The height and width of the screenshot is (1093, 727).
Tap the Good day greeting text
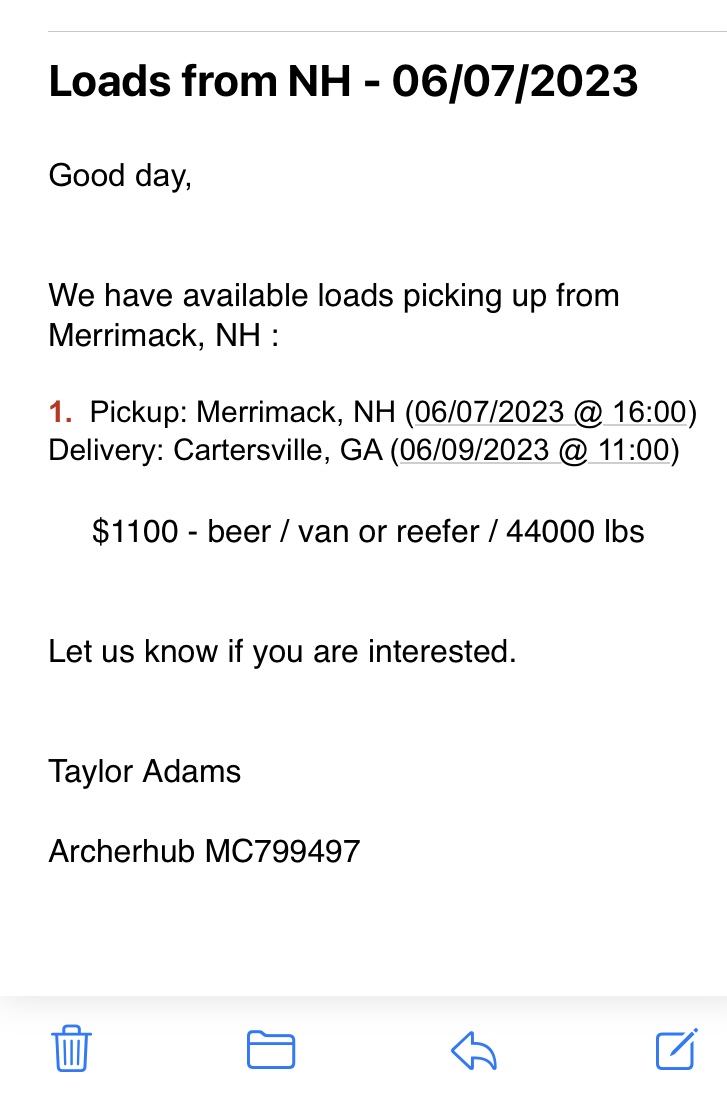[x=120, y=176]
